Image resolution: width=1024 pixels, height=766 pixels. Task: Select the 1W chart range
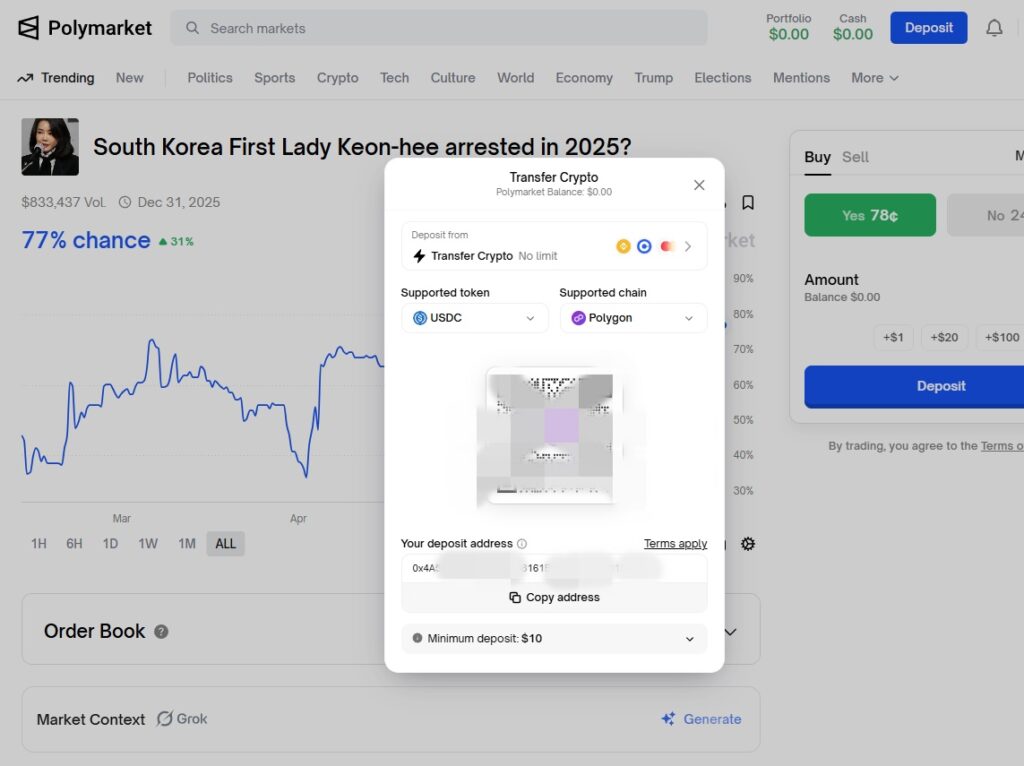[148, 543]
